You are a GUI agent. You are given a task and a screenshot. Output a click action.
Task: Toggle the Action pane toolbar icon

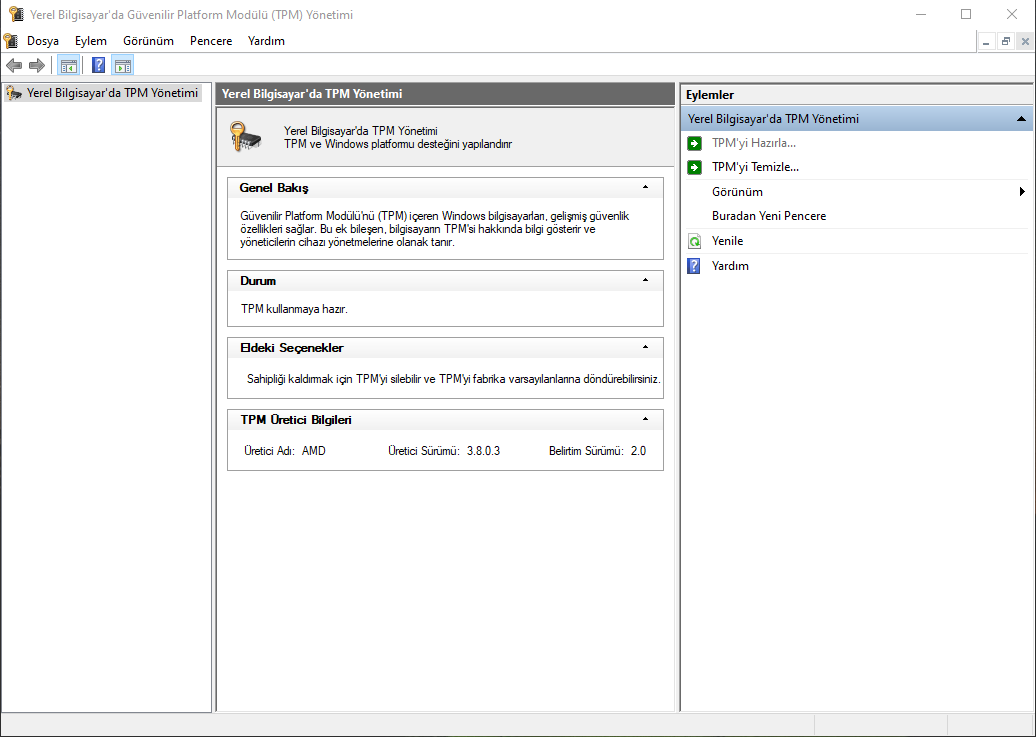pyautogui.click(x=123, y=65)
